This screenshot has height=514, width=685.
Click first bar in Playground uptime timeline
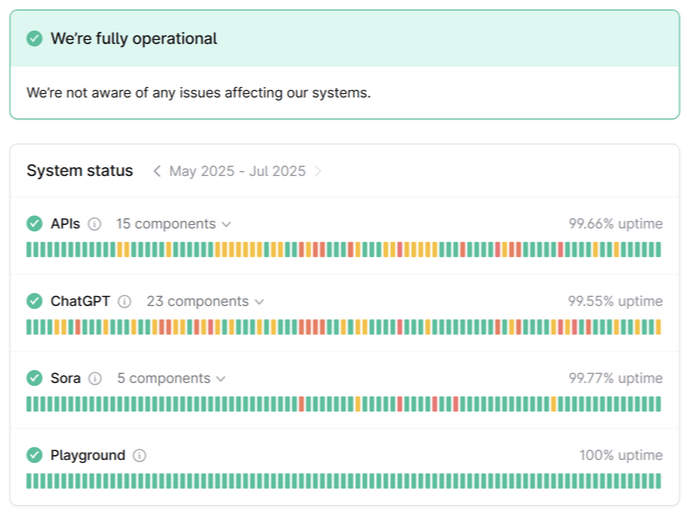(29, 481)
